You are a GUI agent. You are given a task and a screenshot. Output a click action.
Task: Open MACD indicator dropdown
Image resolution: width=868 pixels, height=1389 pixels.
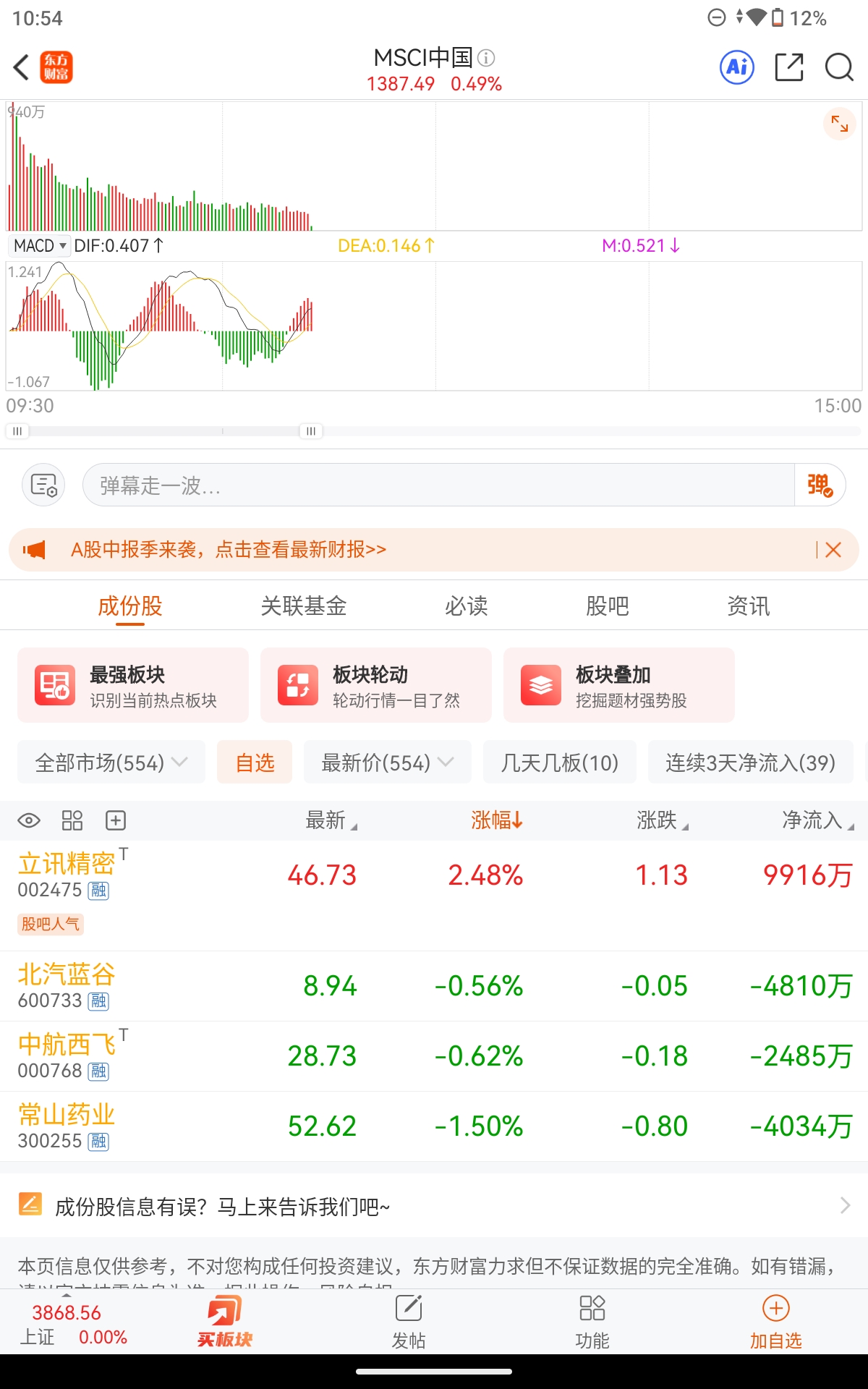click(40, 246)
